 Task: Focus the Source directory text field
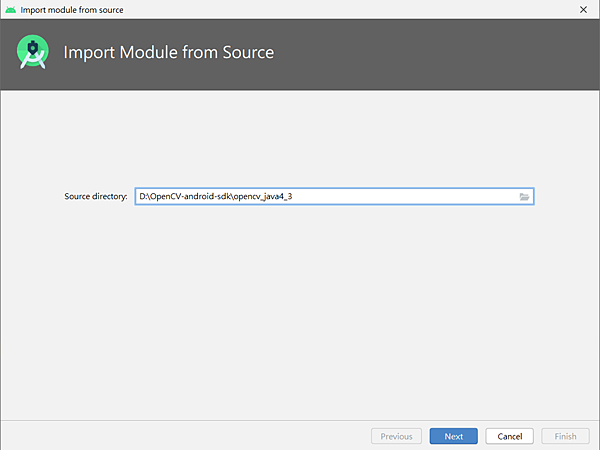tap(400, 197)
